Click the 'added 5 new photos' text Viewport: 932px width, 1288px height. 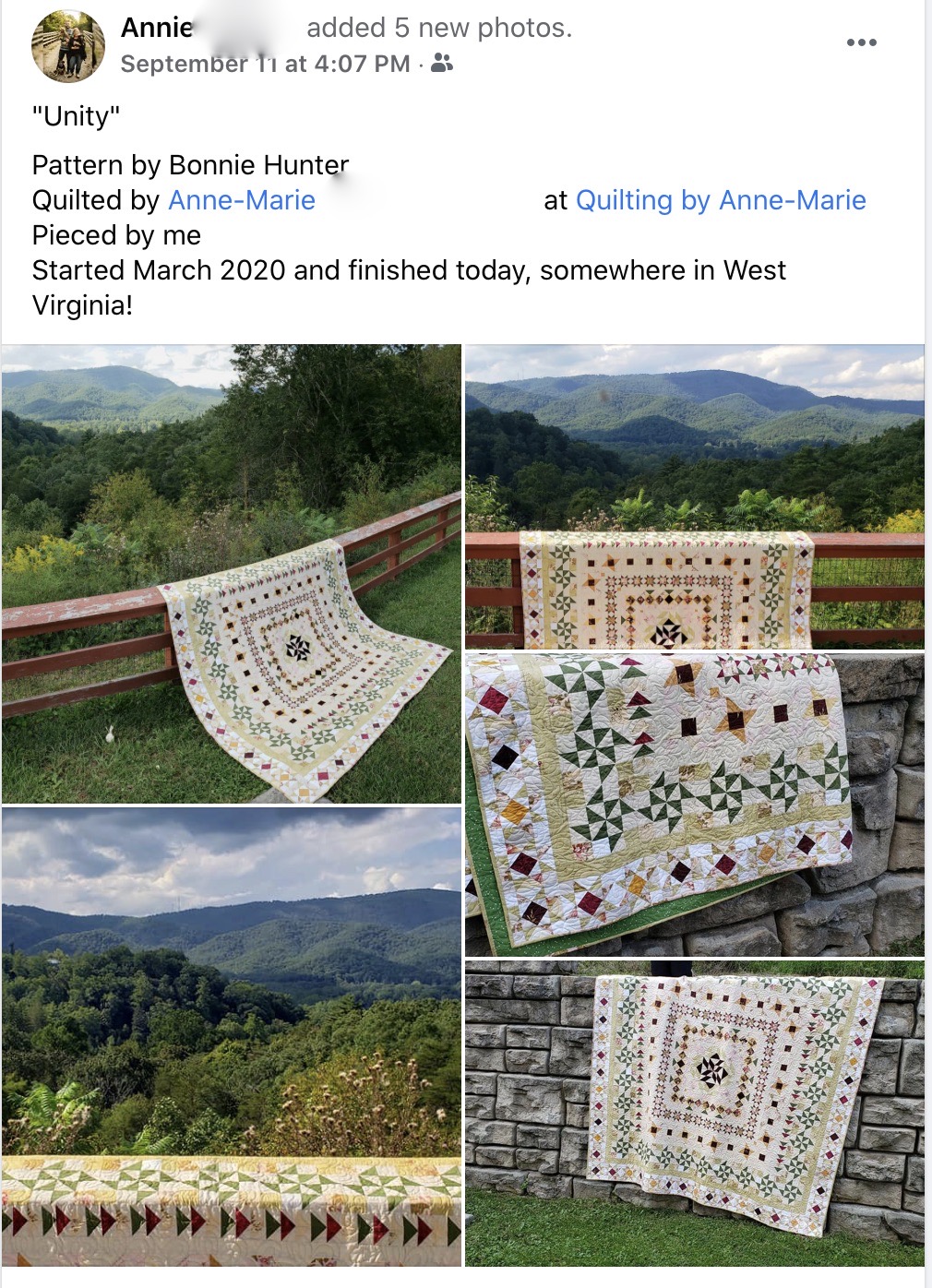pyautogui.click(x=439, y=28)
